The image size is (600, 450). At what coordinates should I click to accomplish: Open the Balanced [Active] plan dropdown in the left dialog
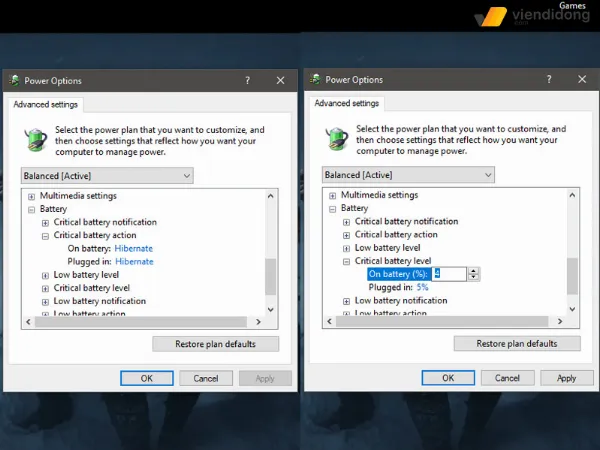point(107,176)
